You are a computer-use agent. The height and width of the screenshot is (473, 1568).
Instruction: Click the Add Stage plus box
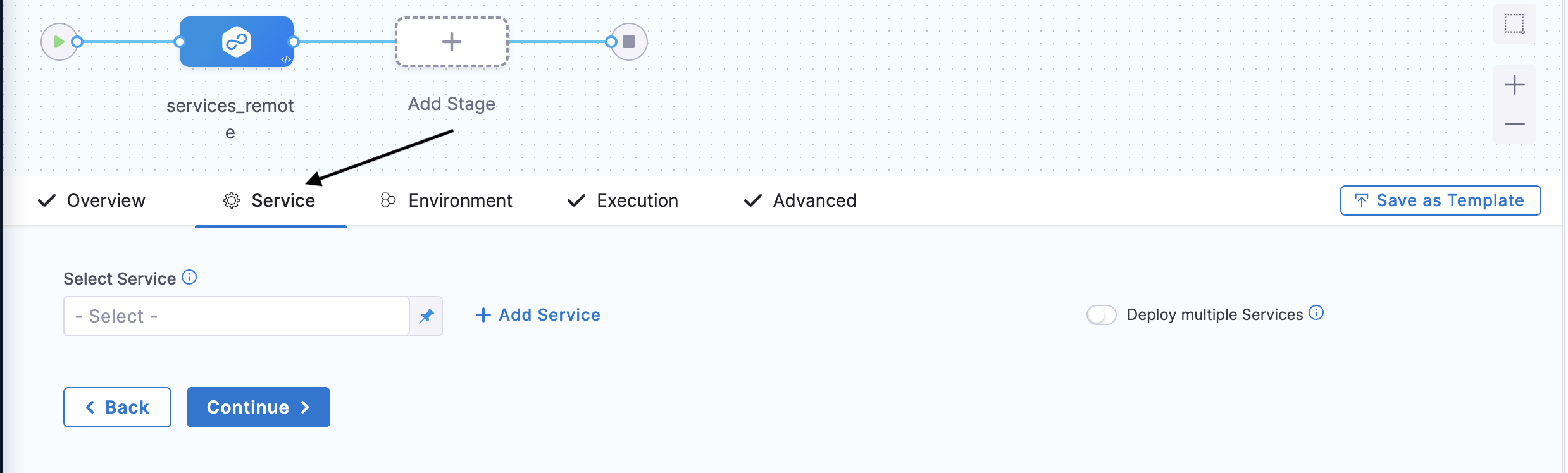coord(451,42)
